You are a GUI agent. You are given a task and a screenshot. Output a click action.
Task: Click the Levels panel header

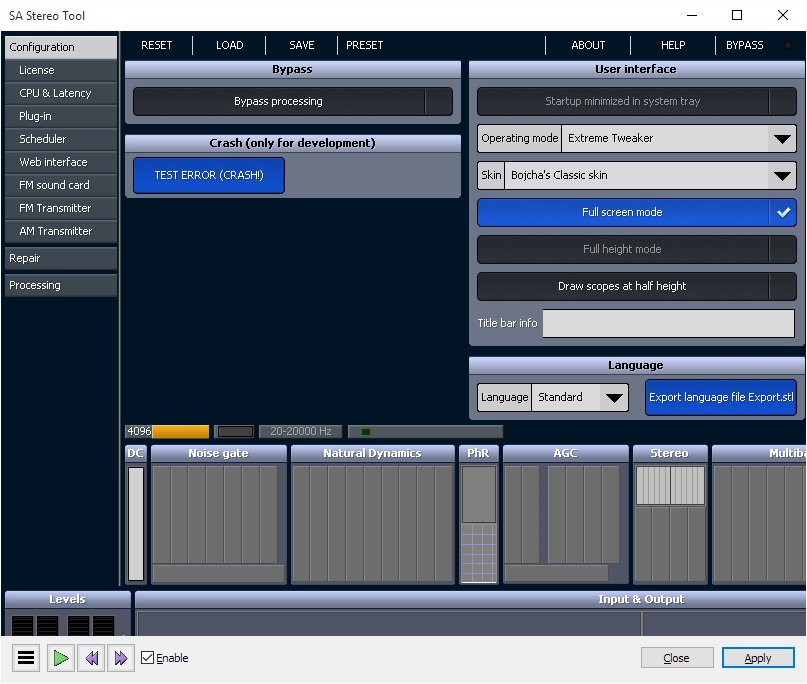[x=67, y=600]
